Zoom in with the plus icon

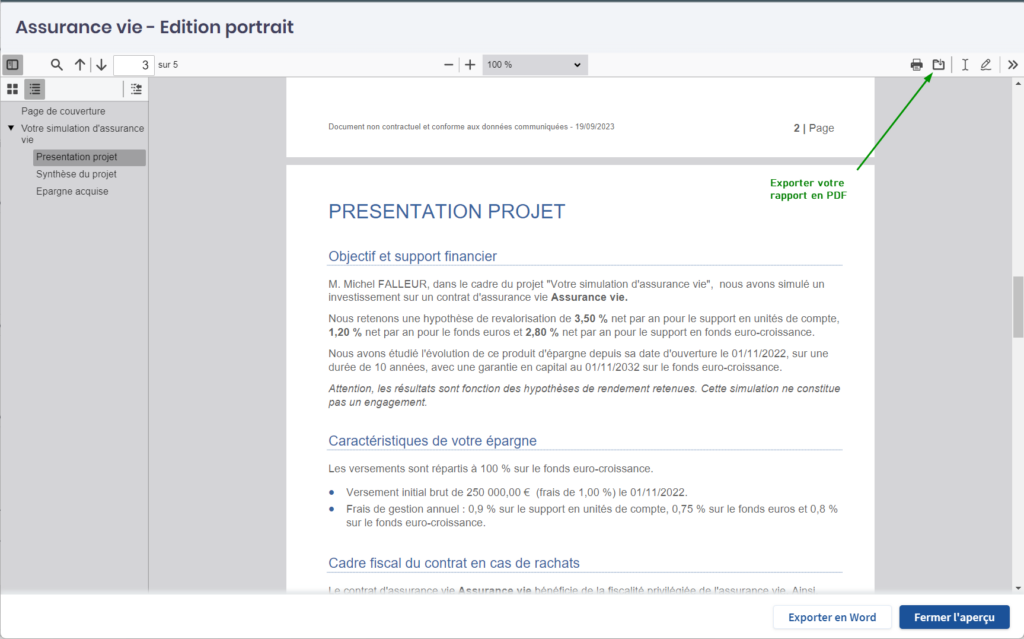tap(470, 65)
